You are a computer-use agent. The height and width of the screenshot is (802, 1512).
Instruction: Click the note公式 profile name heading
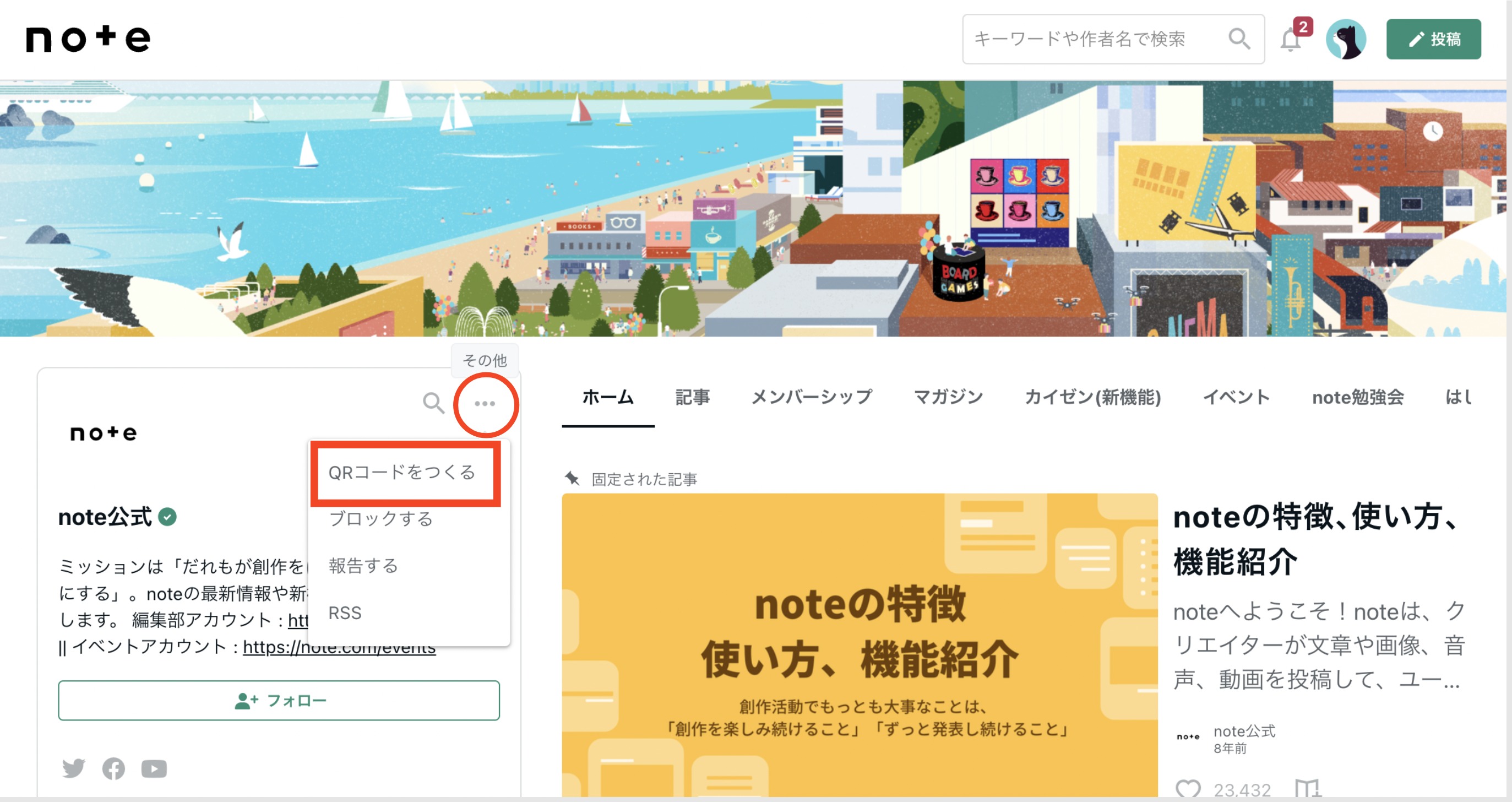click(x=105, y=517)
